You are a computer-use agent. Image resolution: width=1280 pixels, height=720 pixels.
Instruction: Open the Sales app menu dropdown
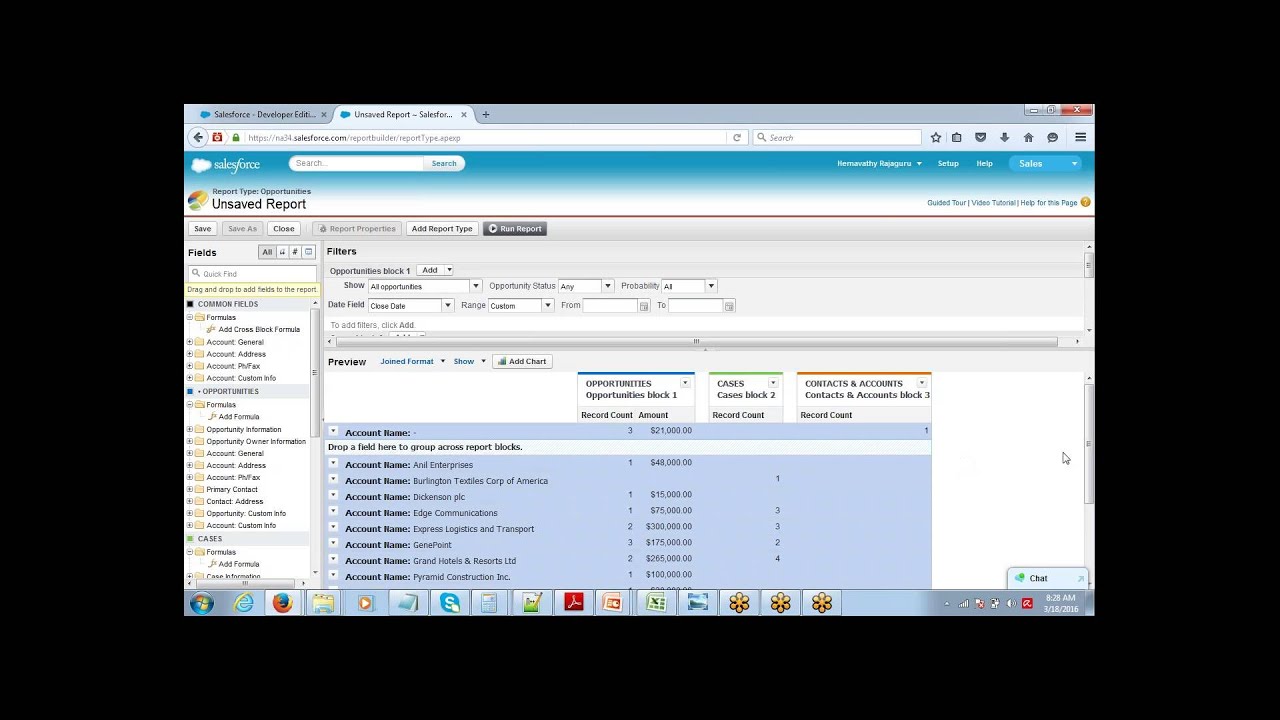1045,164
